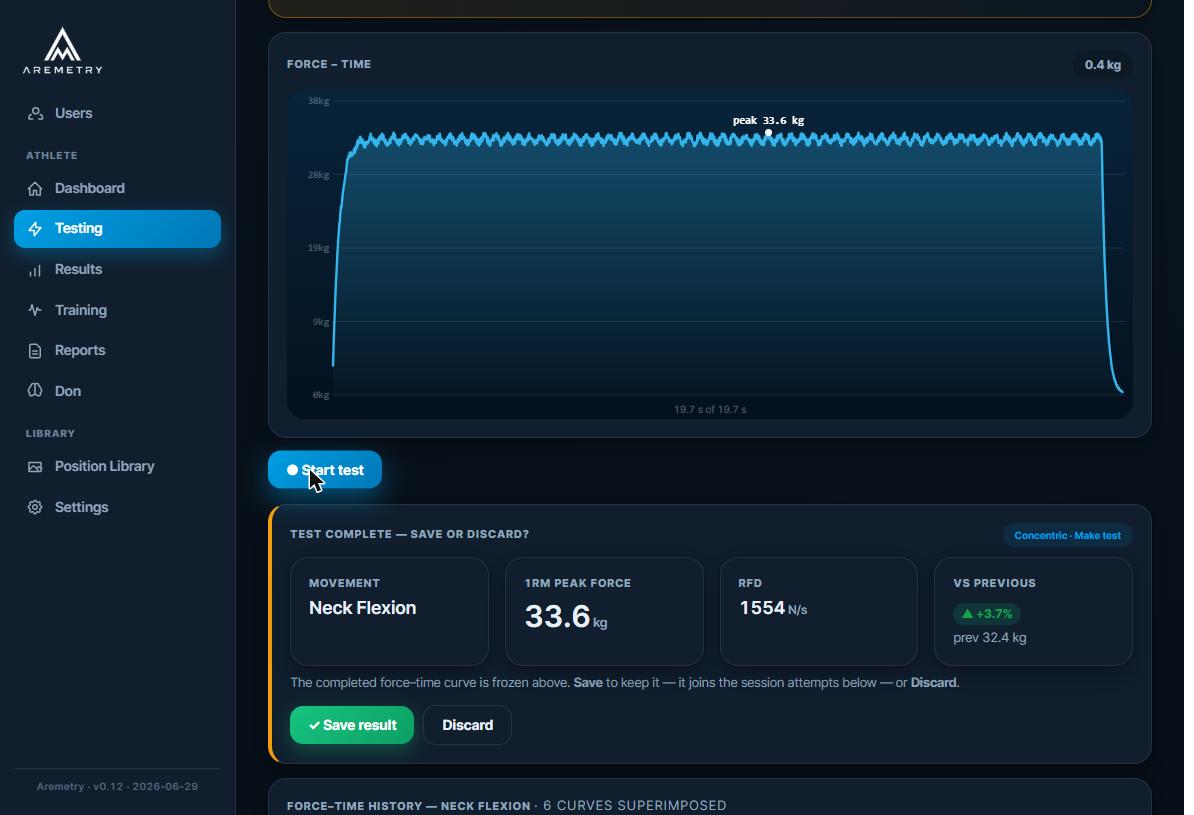Navigate to Training
1194x815 pixels.
coord(117,310)
